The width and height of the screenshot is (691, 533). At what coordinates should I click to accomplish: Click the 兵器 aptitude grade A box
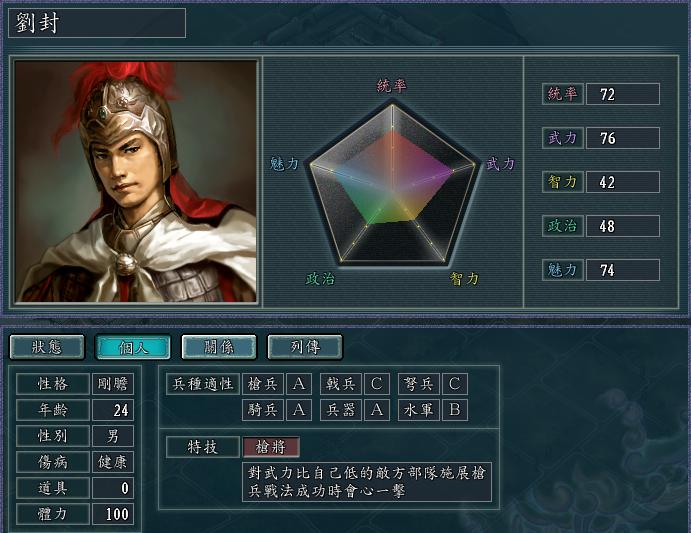point(376,410)
